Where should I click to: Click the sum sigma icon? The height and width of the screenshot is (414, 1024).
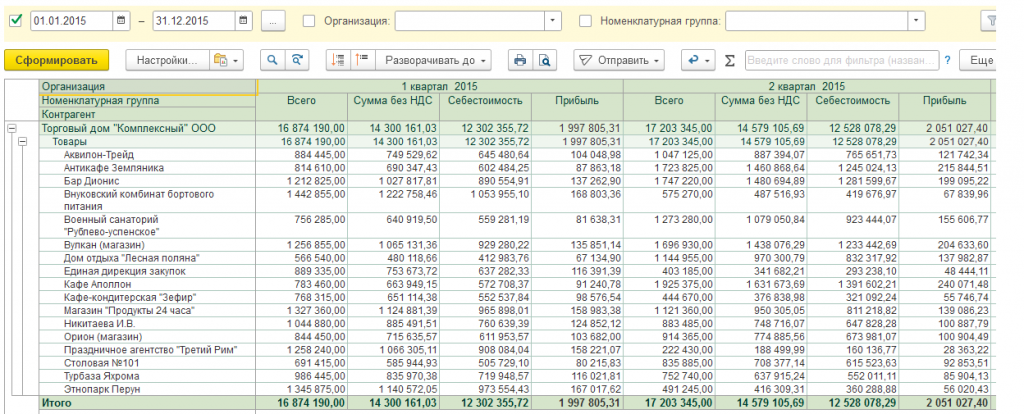coord(729,61)
